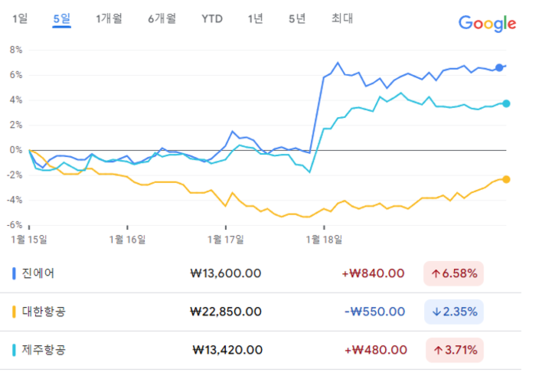
Task: Click the 3.71% increase badge
Action: click(x=455, y=350)
